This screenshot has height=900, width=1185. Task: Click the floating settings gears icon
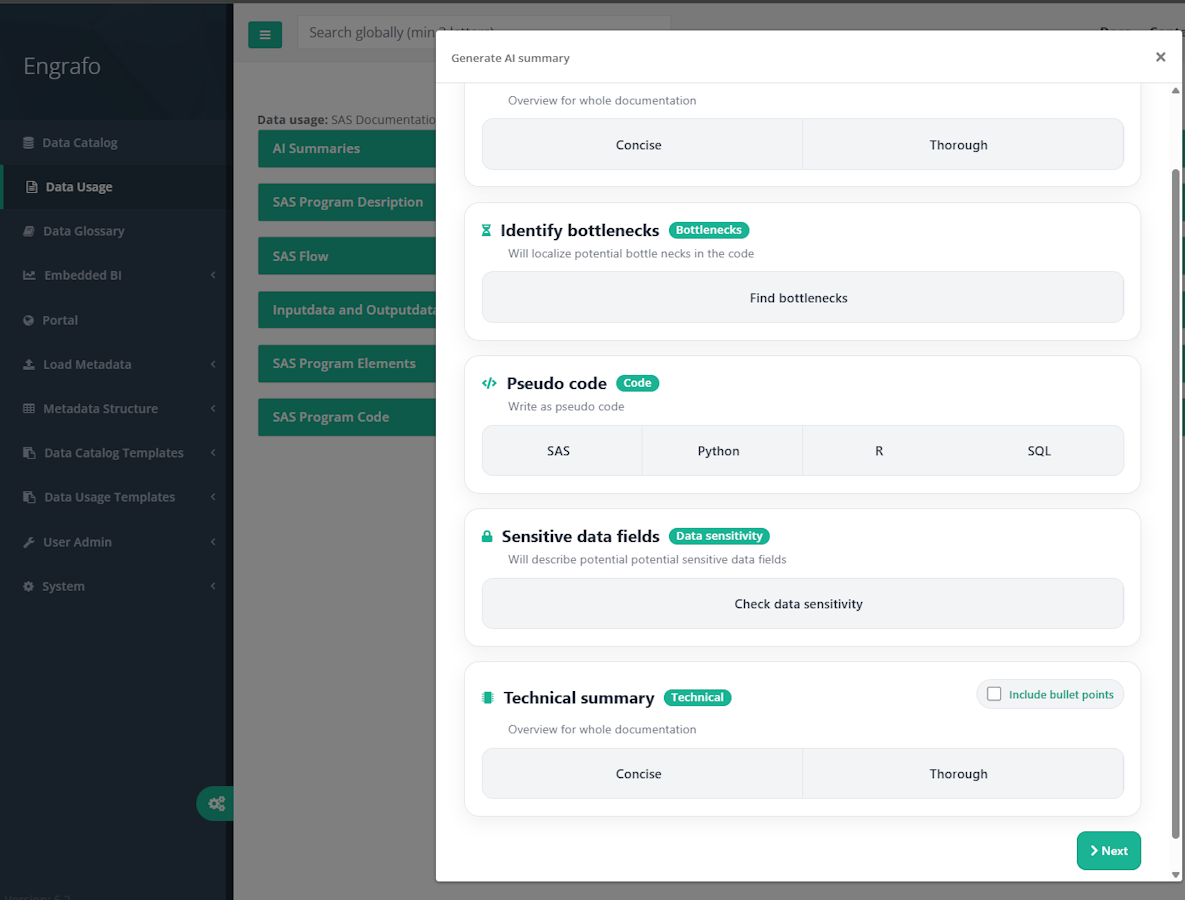216,803
